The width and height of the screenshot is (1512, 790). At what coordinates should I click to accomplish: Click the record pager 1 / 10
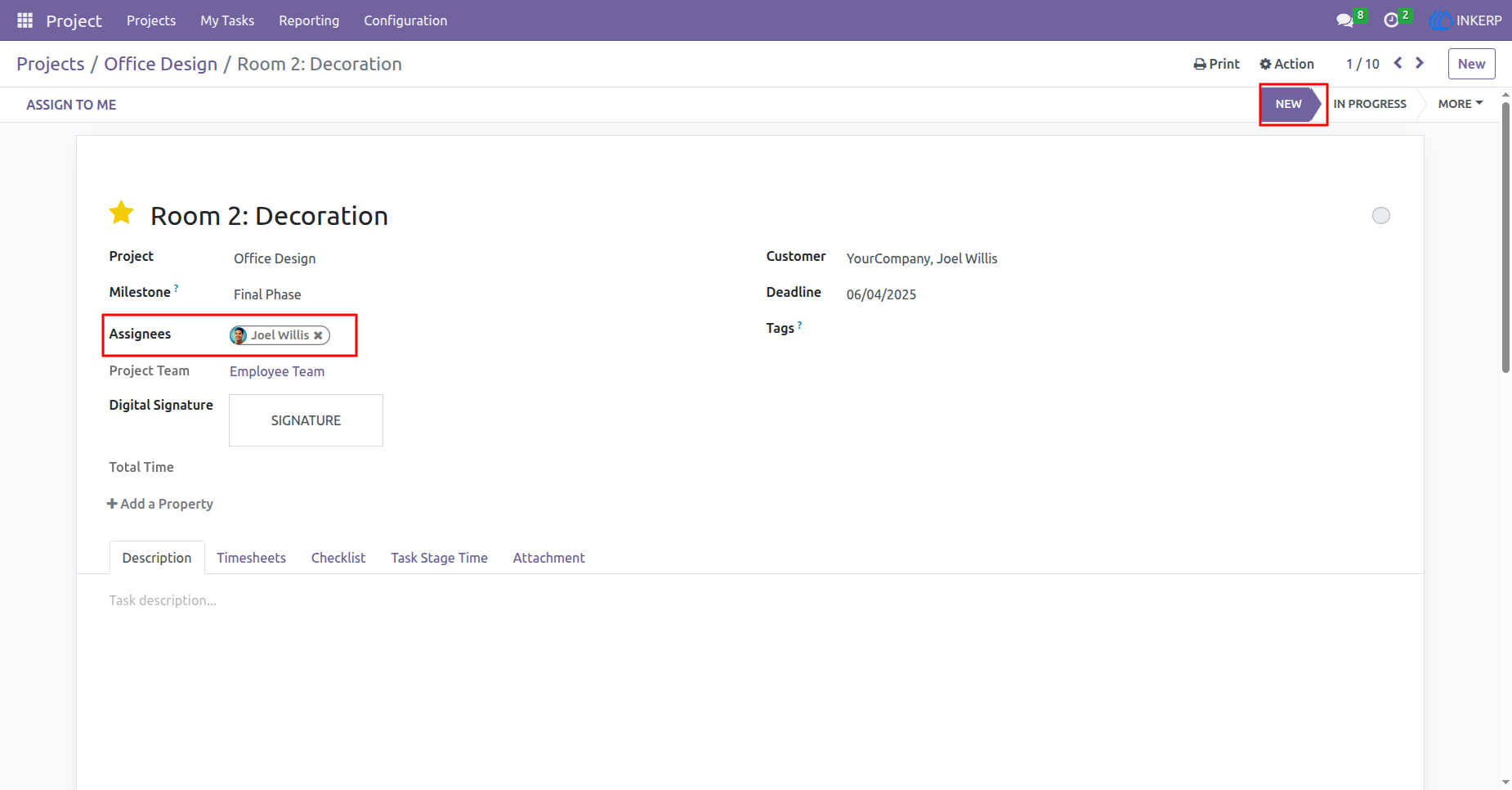pyautogui.click(x=1362, y=64)
